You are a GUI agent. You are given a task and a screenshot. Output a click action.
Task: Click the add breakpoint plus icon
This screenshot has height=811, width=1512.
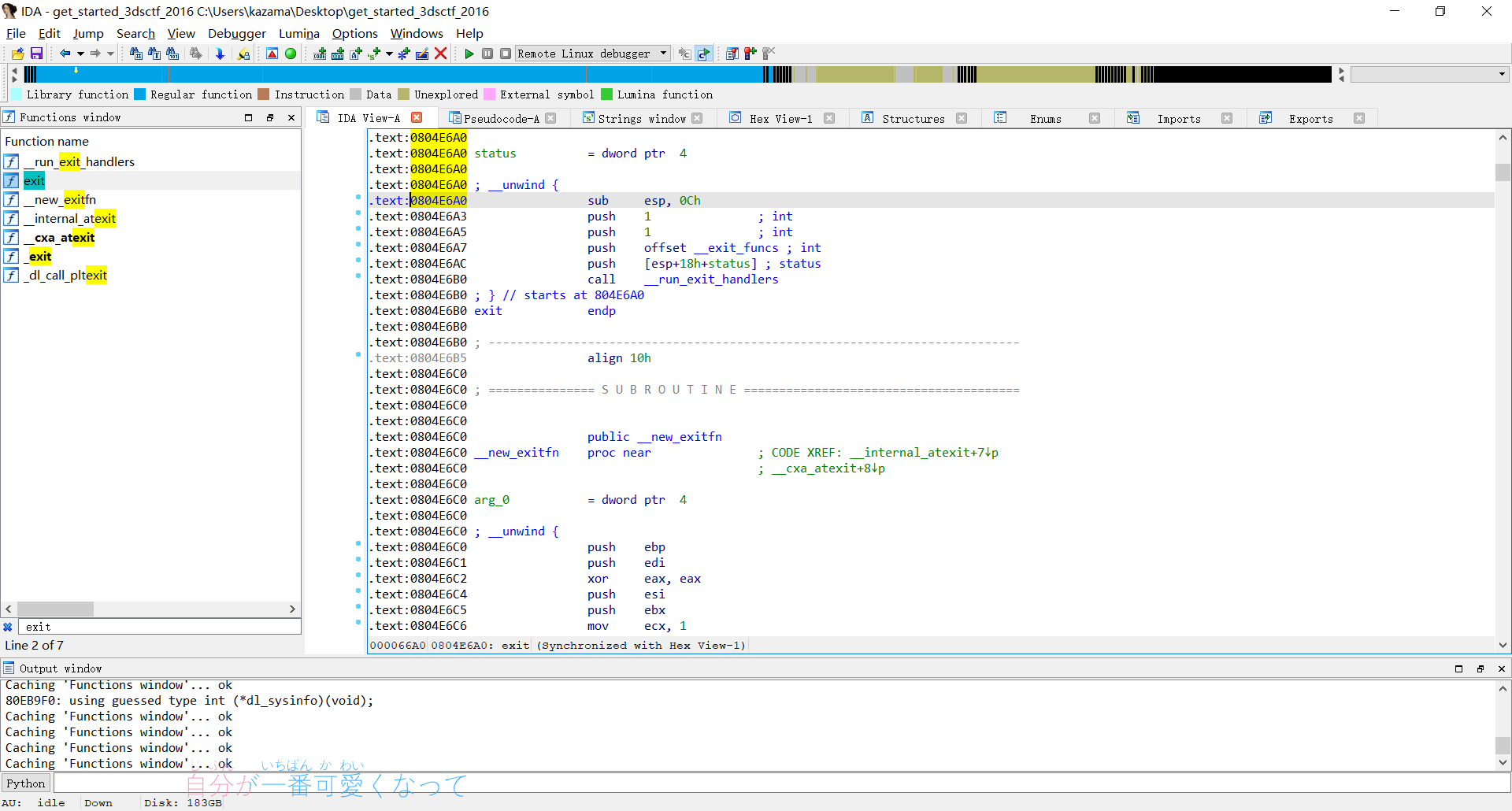(750, 54)
